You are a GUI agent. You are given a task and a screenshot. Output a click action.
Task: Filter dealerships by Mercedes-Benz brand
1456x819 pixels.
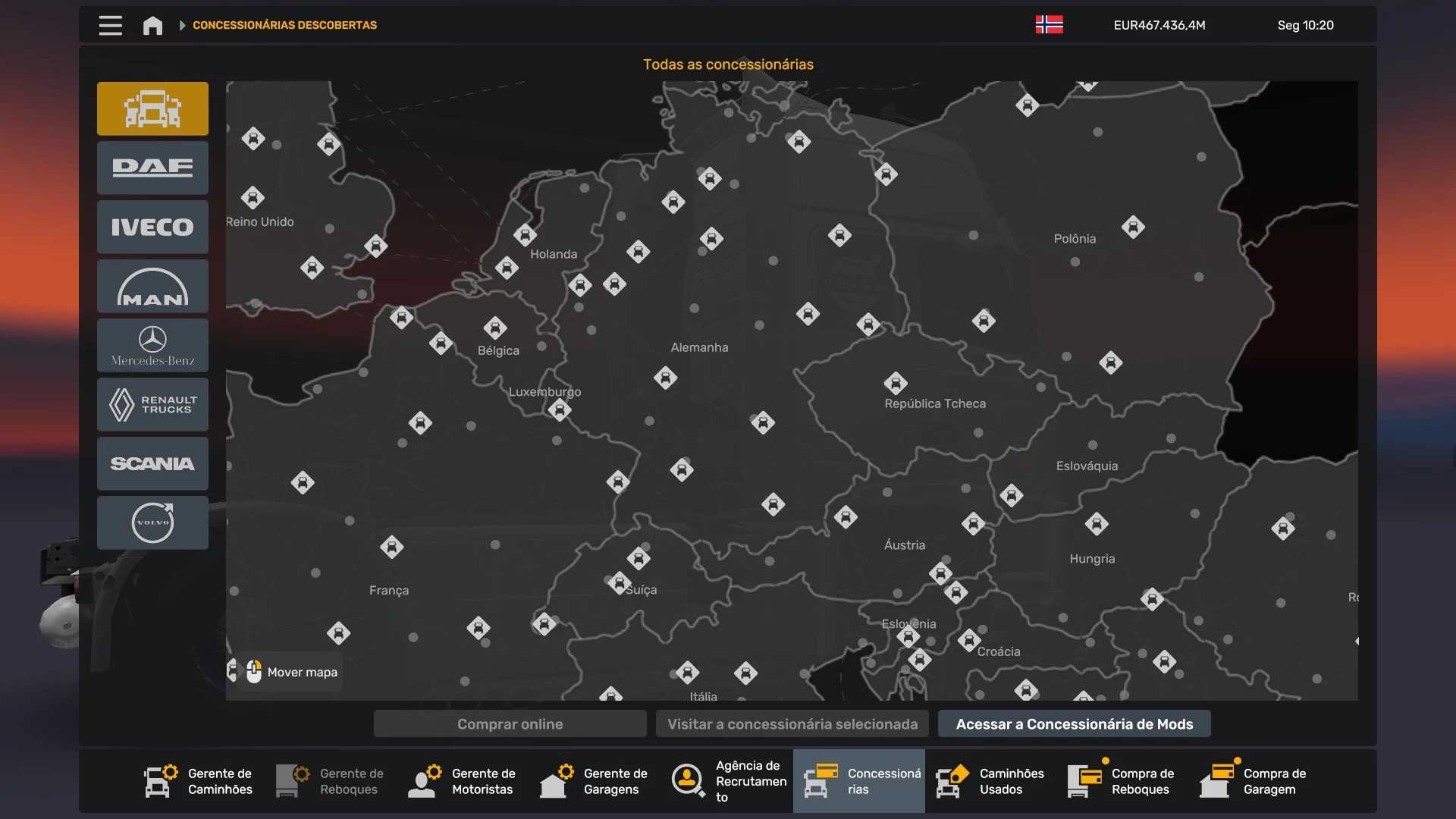pyautogui.click(x=152, y=345)
